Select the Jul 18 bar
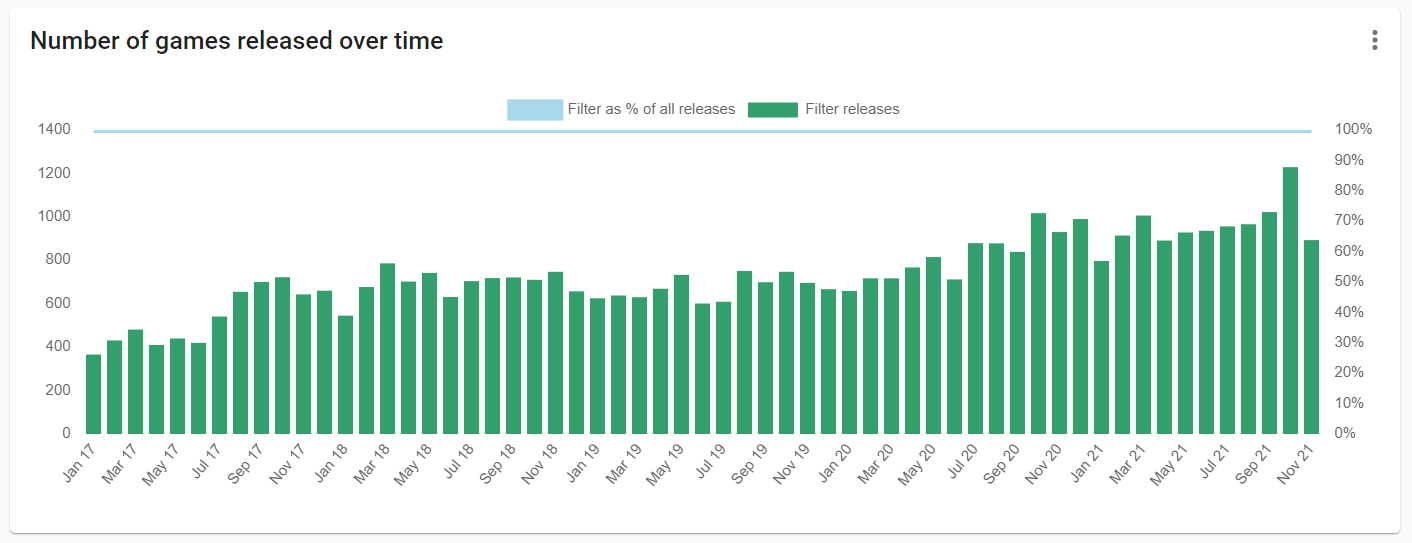Image resolution: width=1412 pixels, height=543 pixels. (471, 357)
